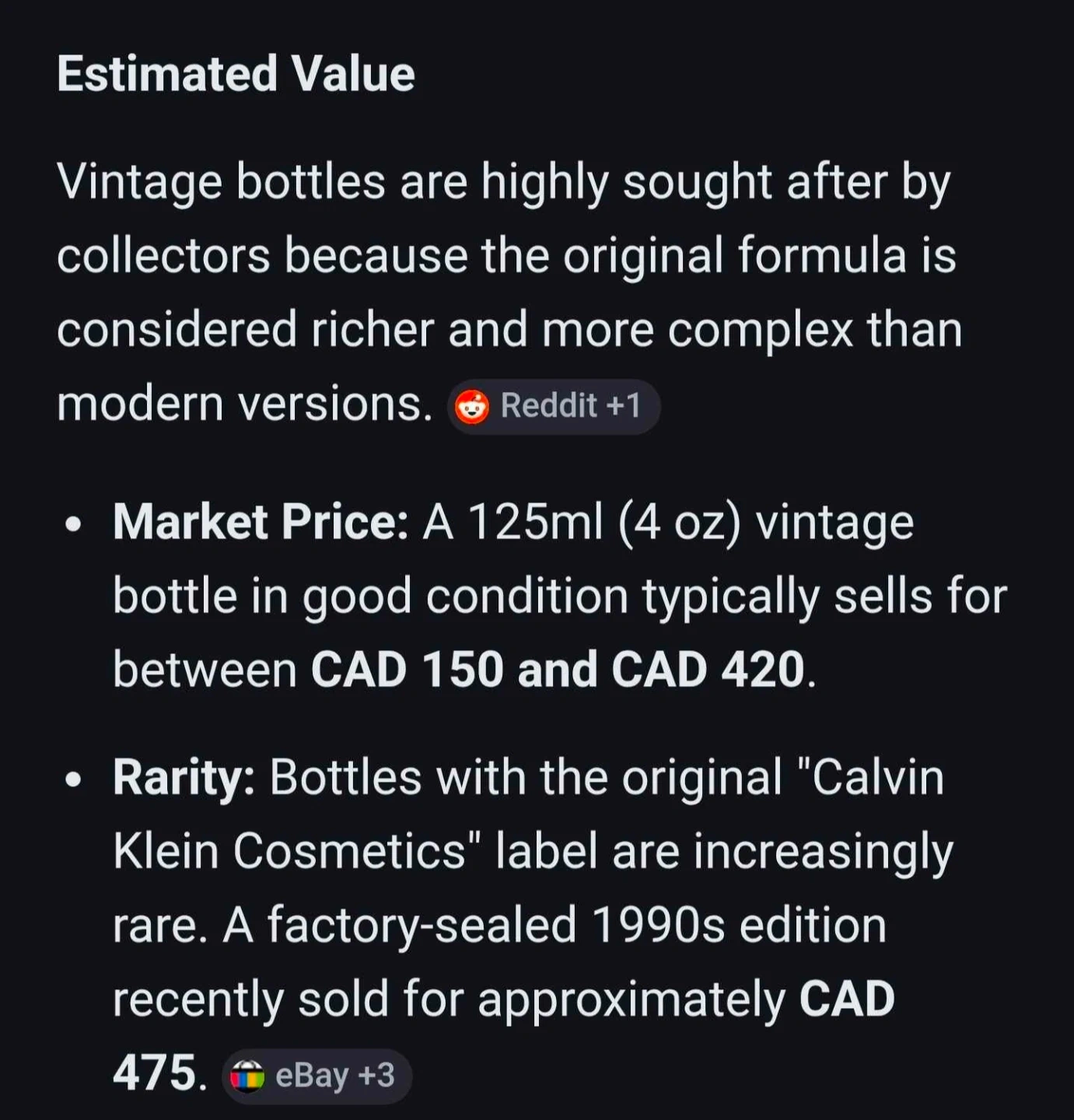The image size is (1074, 1120).
Task: Tap the colorful eBay logo icon
Action: pyautogui.click(x=247, y=1076)
